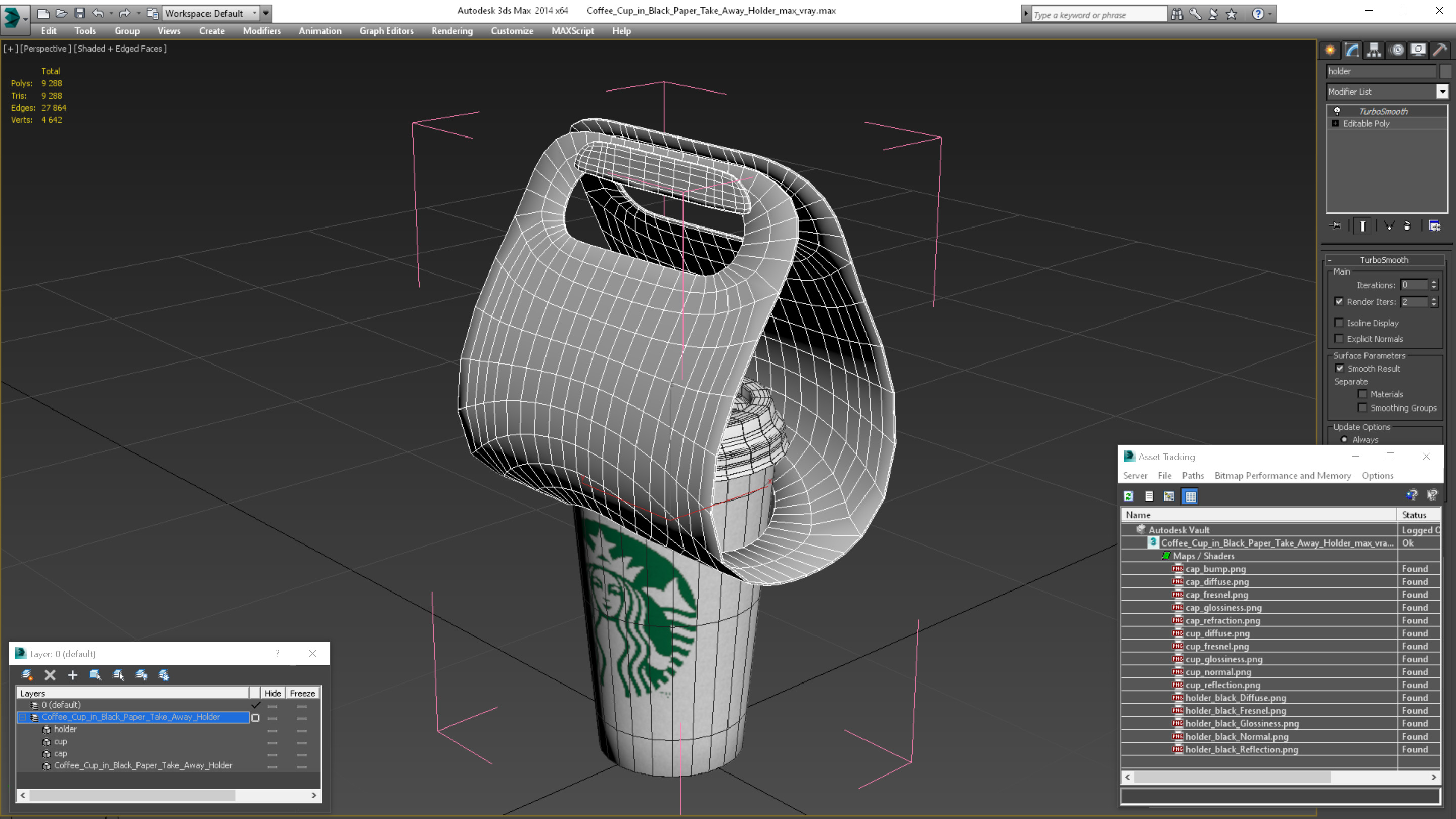The width and height of the screenshot is (1456, 819).
Task: Click Add Selected Objects plus icon
Action: pyautogui.click(x=72, y=675)
